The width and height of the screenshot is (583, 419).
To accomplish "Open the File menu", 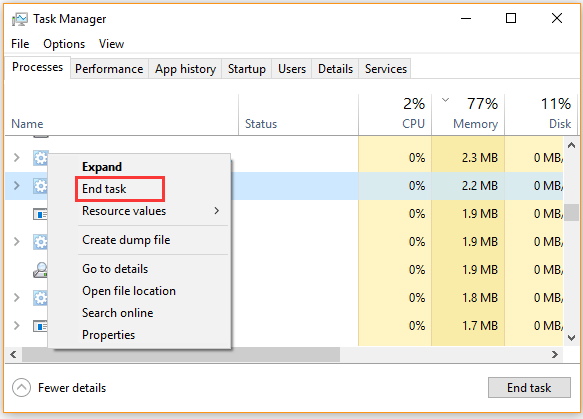I will click(x=20, y=44).
